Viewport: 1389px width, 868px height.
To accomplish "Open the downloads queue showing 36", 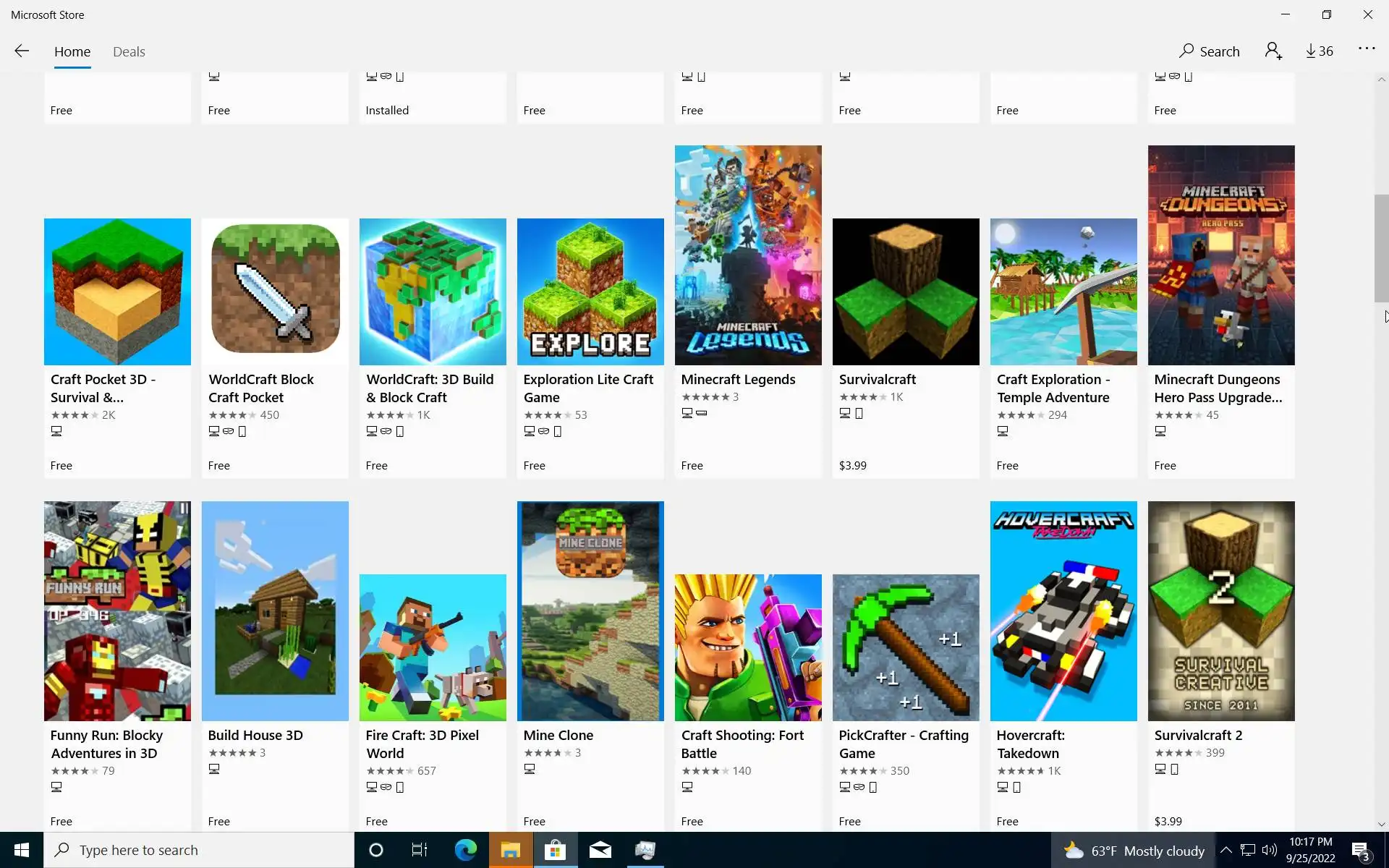I will click(x=1320, y=51).
